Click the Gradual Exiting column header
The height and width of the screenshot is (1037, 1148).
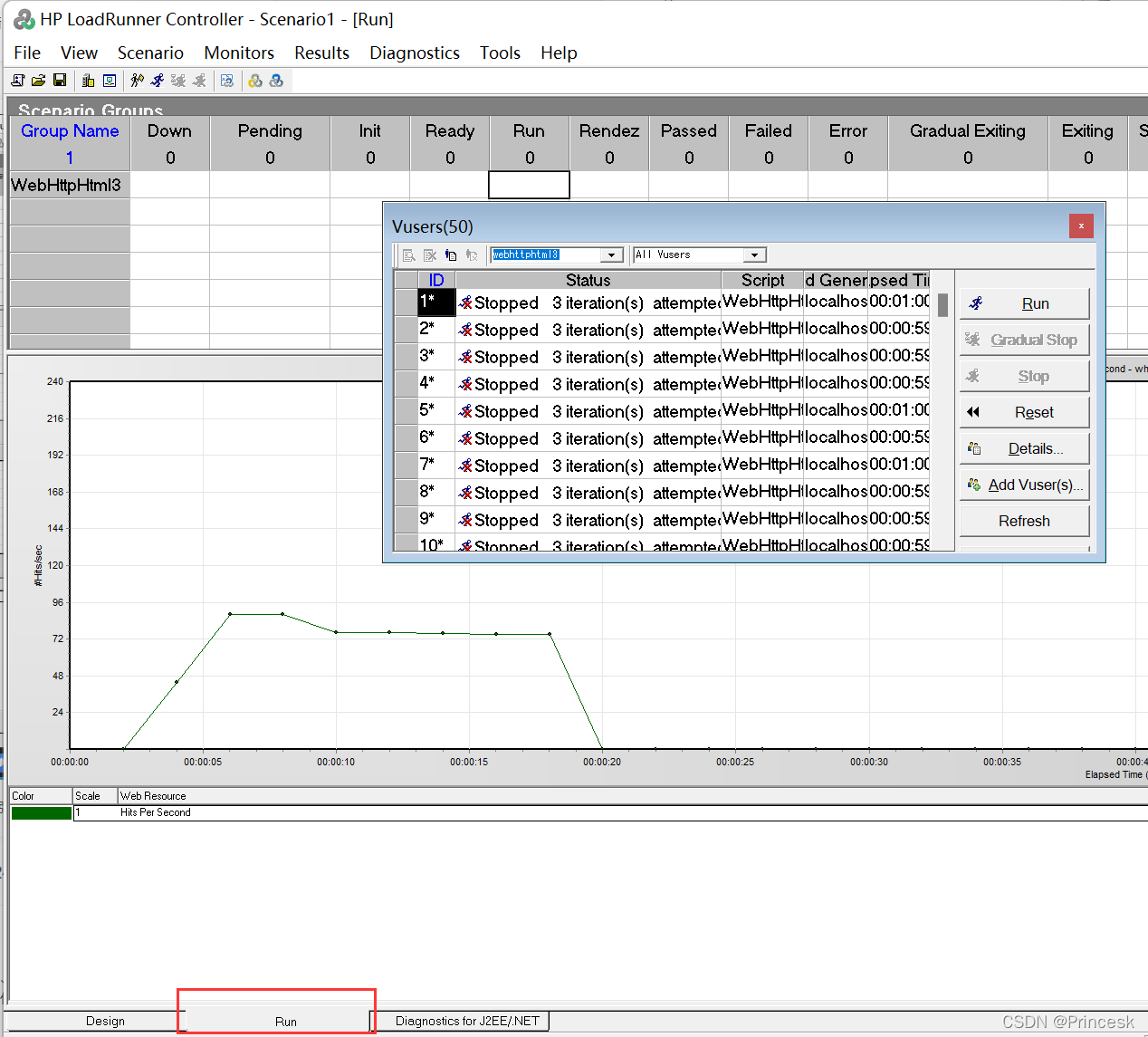tap(968, 130)
